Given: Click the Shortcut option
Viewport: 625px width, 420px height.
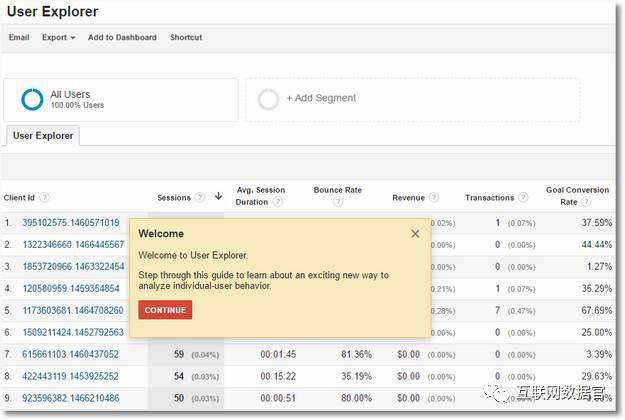Looking at the screenshot, I should click(x=186, y=38).
